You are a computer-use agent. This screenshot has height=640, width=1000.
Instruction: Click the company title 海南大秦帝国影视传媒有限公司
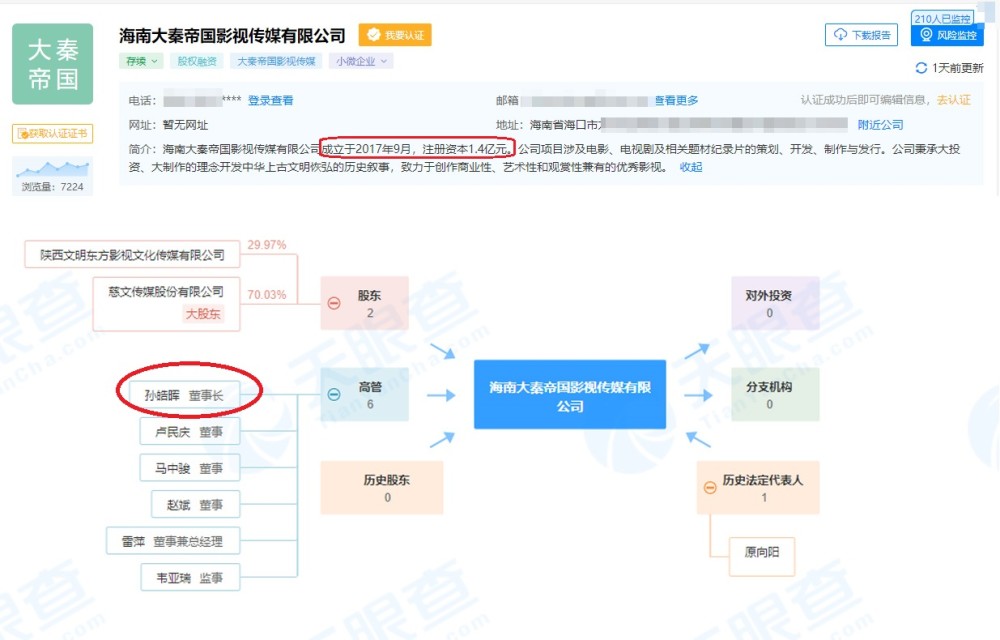[232, 36]
